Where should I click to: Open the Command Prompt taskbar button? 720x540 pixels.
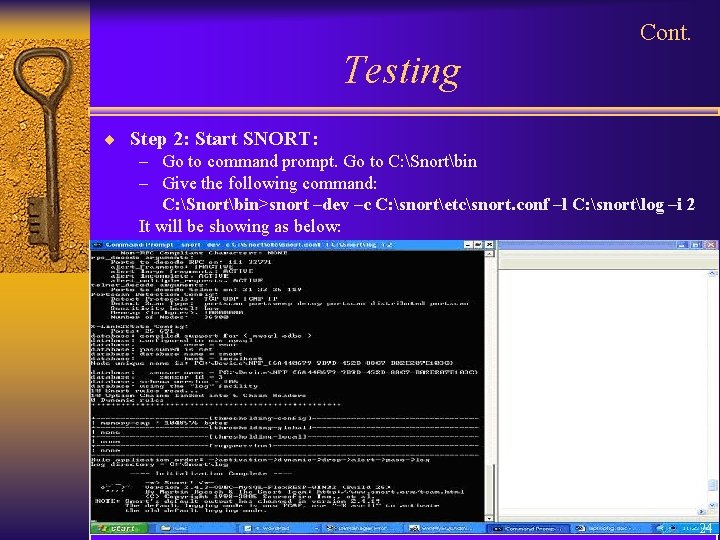pyautogui.click(x=529, y=529)
